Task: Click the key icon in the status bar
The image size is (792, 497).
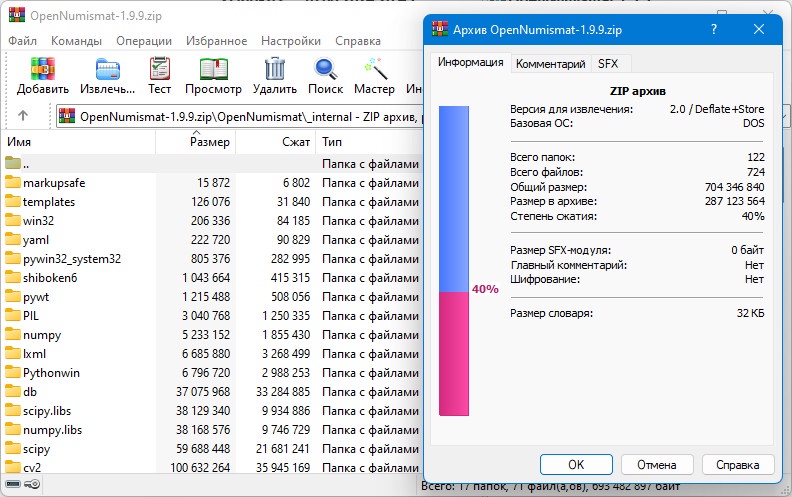Action: pyautogui.click(x=32, y=484)
